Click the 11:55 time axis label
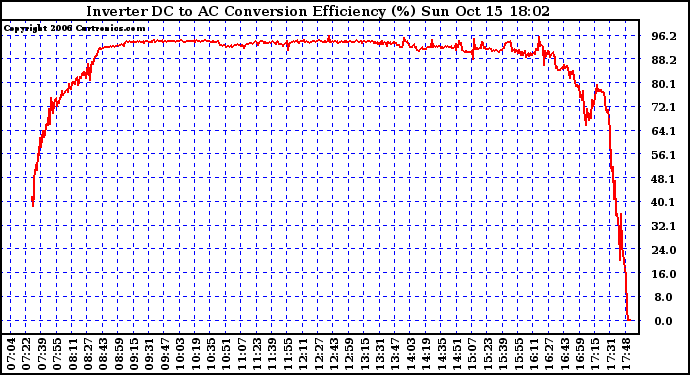The width and height of the screenshot is (690, 375). coord(287,354)
